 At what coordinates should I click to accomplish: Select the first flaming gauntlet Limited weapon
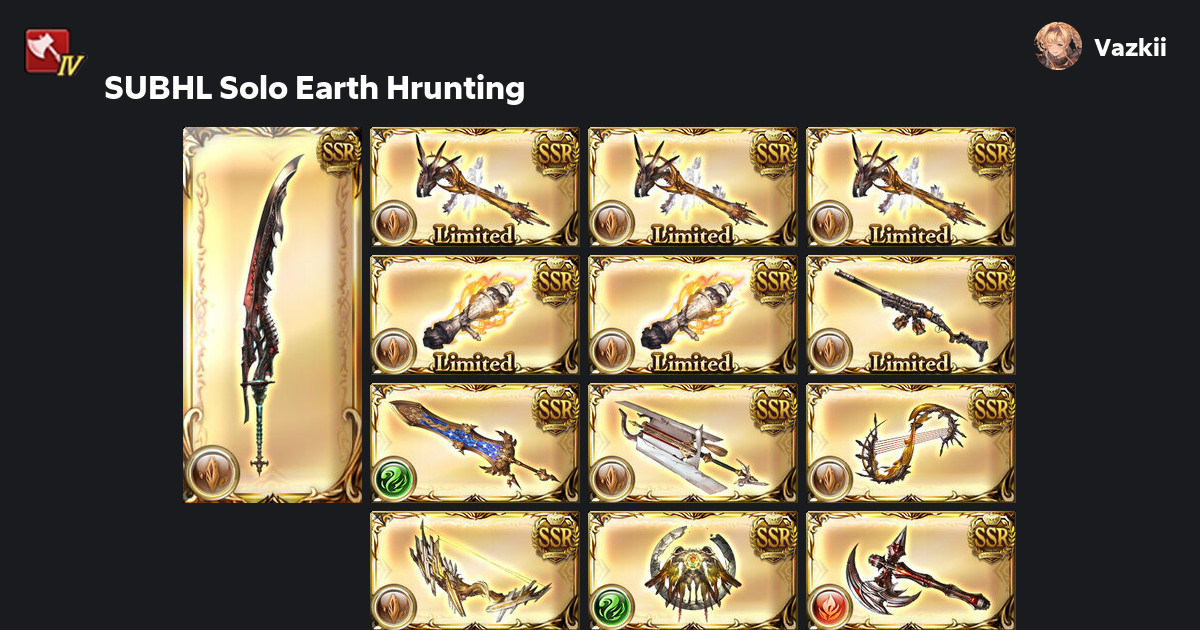pyautogui.click(x=475, y=315)
